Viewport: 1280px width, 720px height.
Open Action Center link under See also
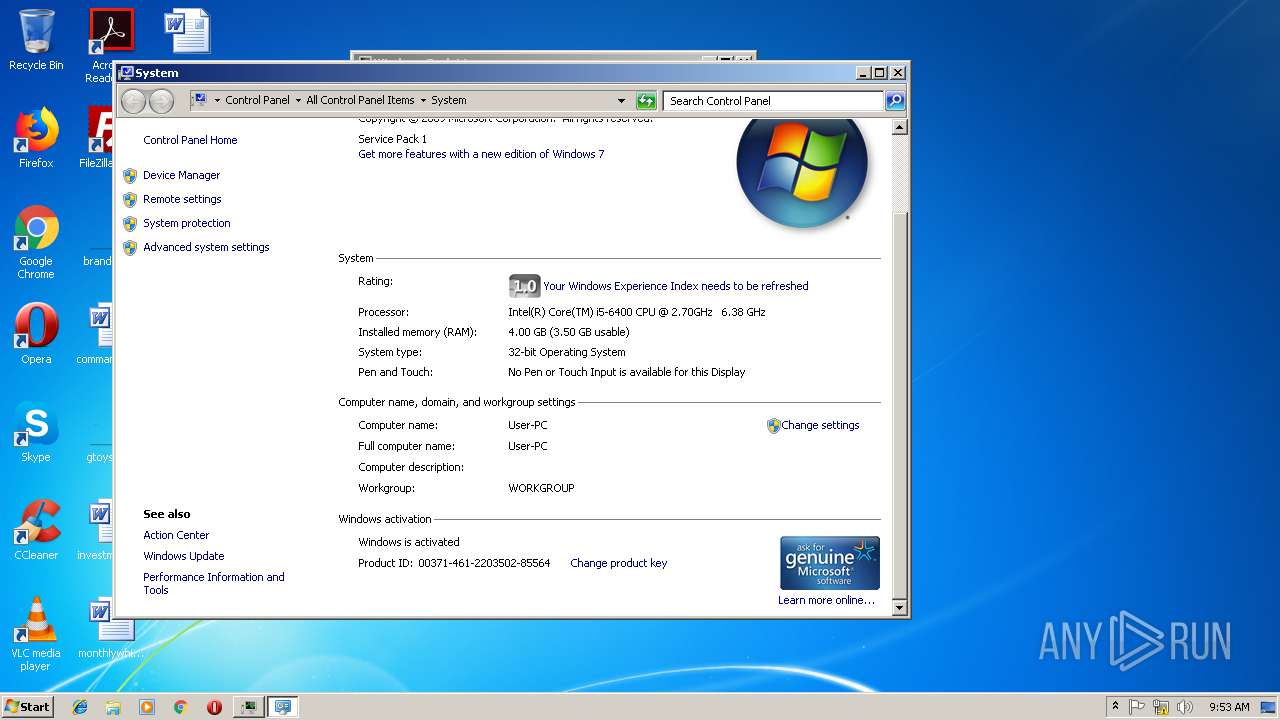click(x=176, y=535)
